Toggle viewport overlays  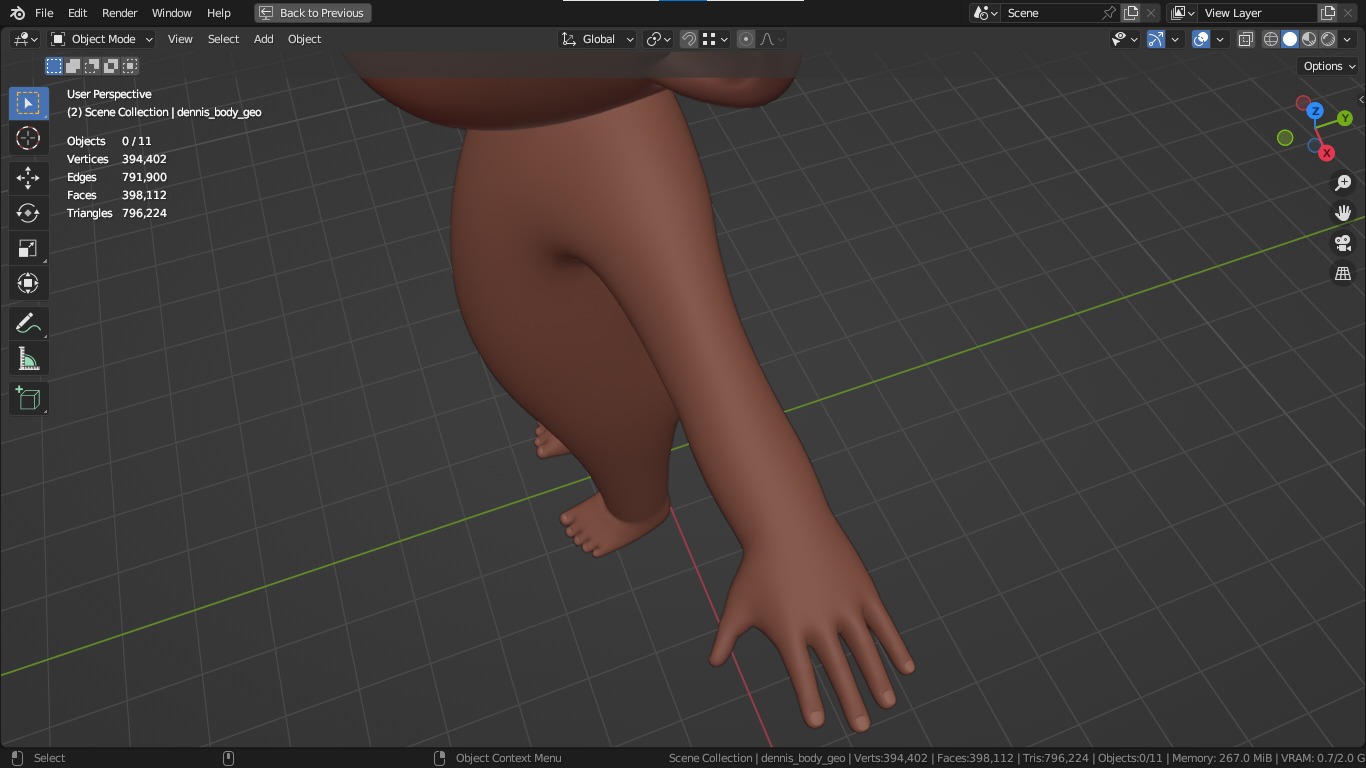[1201, 39]
